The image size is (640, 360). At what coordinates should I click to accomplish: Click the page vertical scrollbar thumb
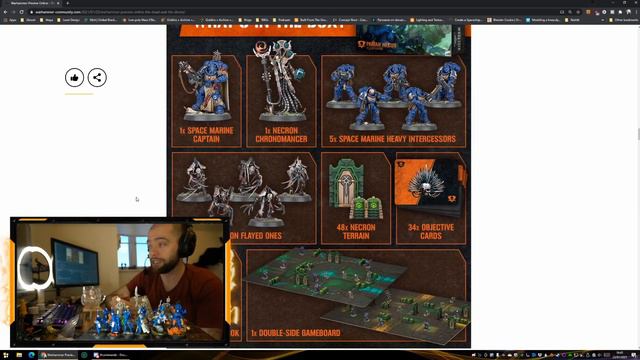[638, 134]
